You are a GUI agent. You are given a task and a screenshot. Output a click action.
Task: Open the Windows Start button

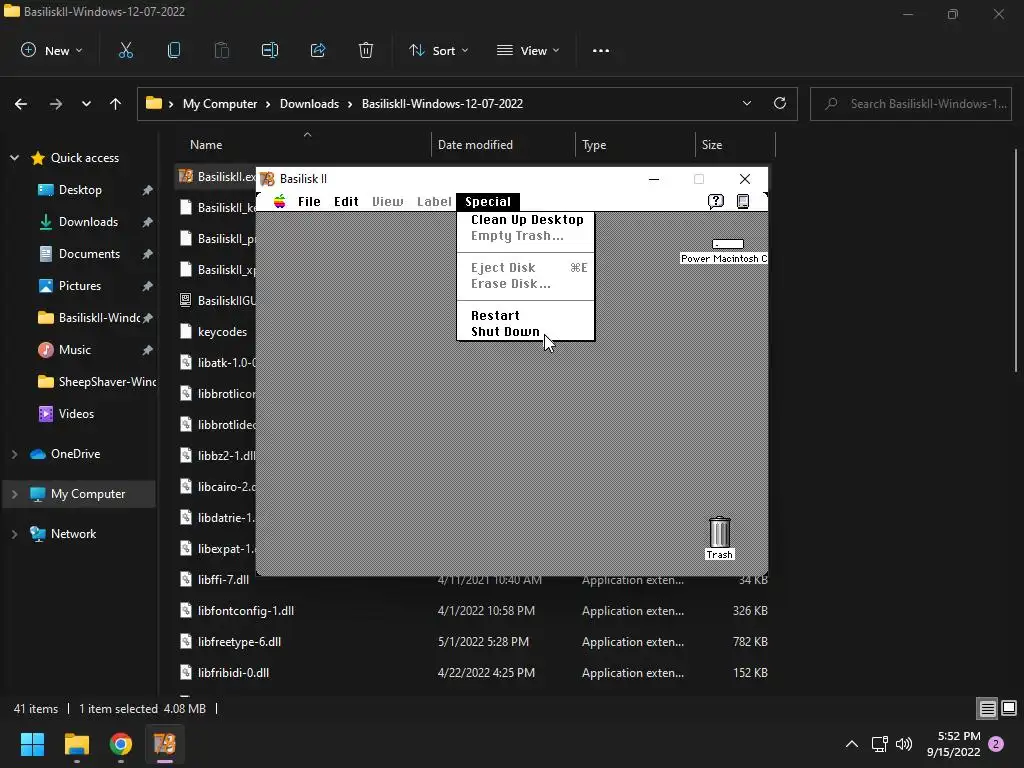(x=32, y=744)
